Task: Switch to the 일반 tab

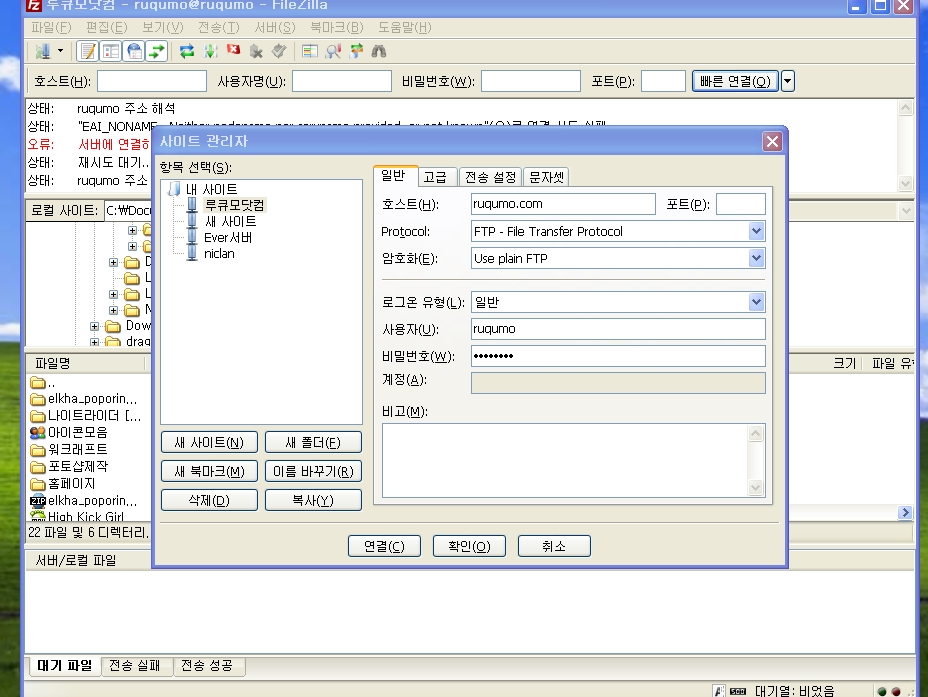Action: pos(393,176)
